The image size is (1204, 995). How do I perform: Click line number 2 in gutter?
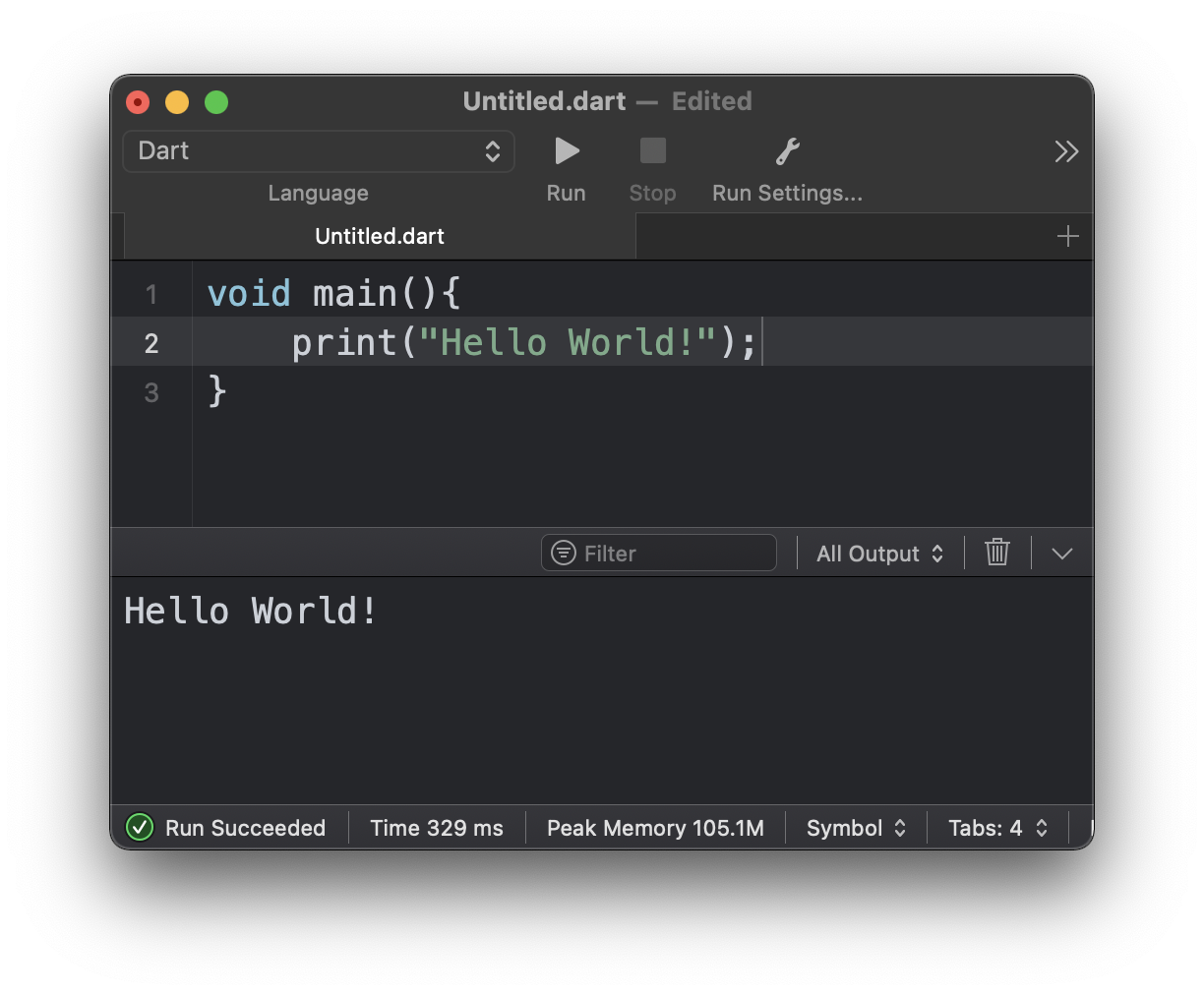(151, 343)
